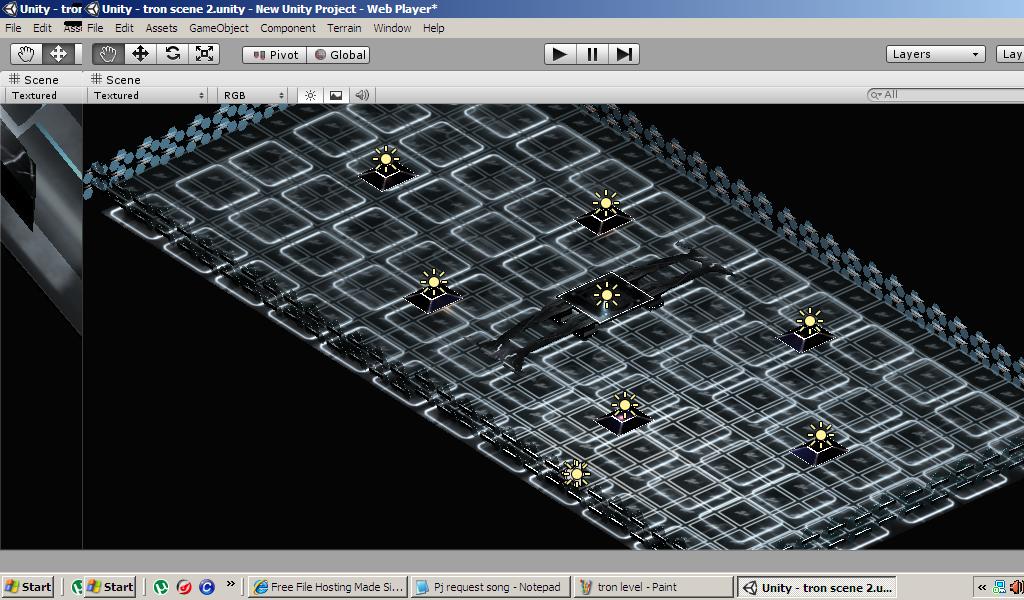Click the highlighted Hand view tool
The width and height of the screenshot is (1024, 600).
coord(108,54)
